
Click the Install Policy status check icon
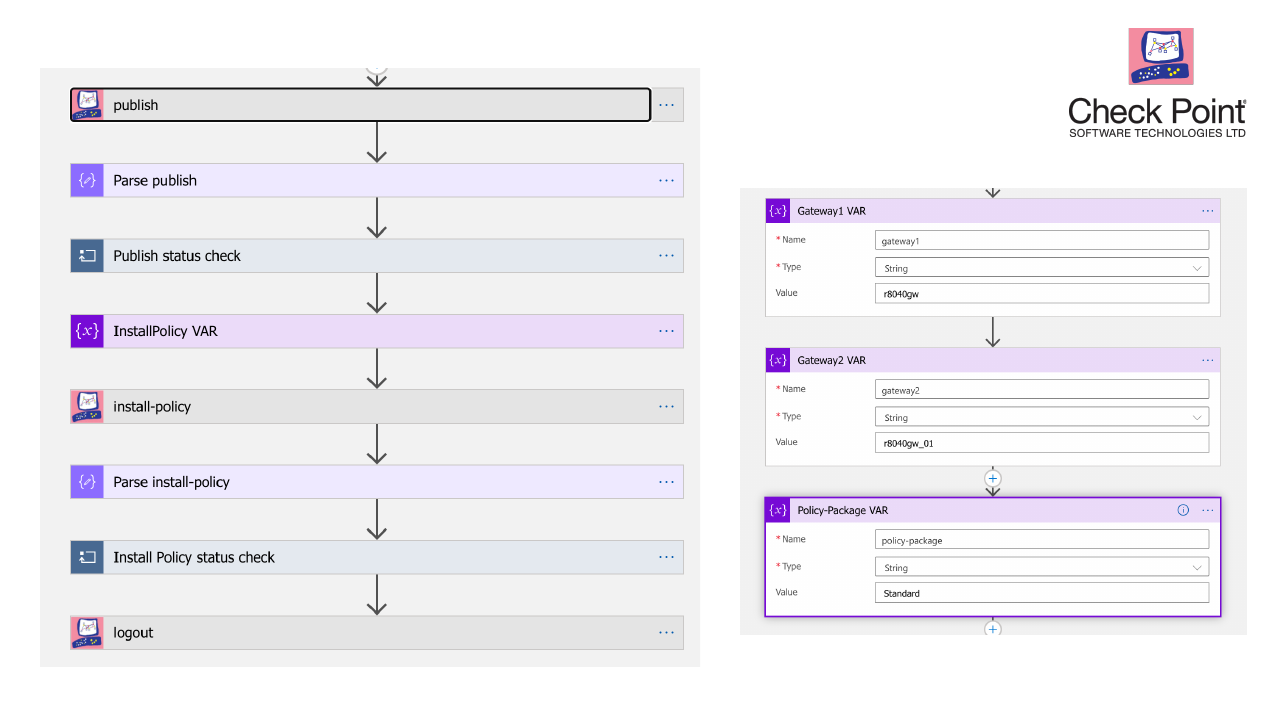tap(87, 557)
